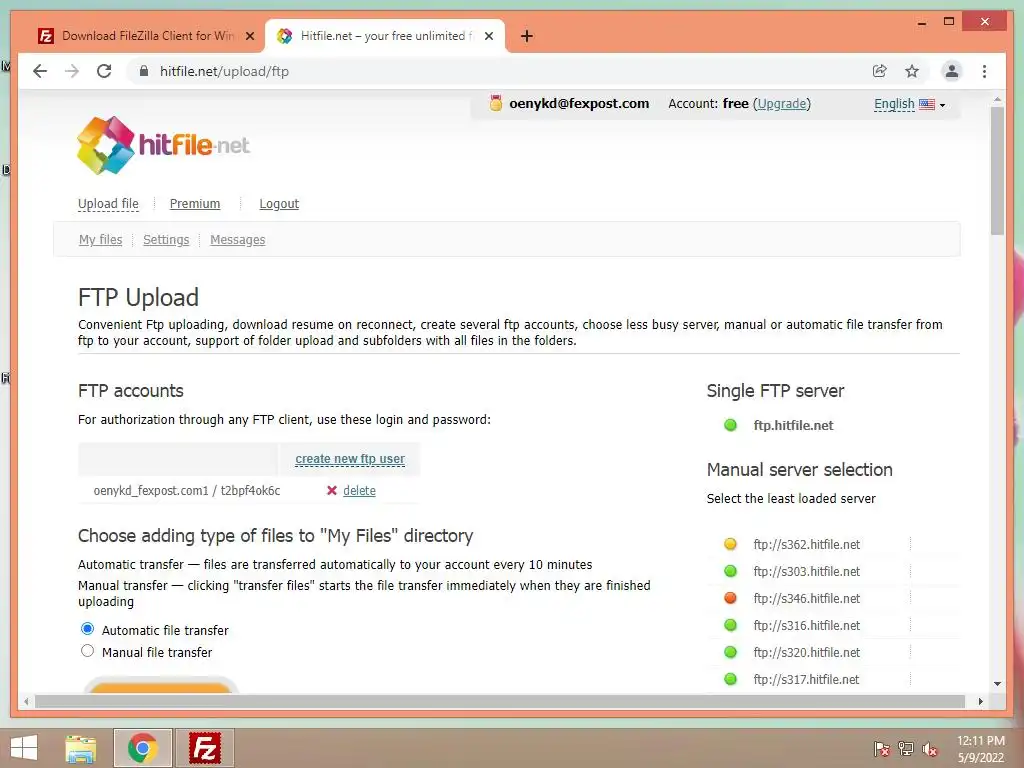Click green status dot for s320 server
Screen dimensions: 1024x768
click(x=730, y=652)
